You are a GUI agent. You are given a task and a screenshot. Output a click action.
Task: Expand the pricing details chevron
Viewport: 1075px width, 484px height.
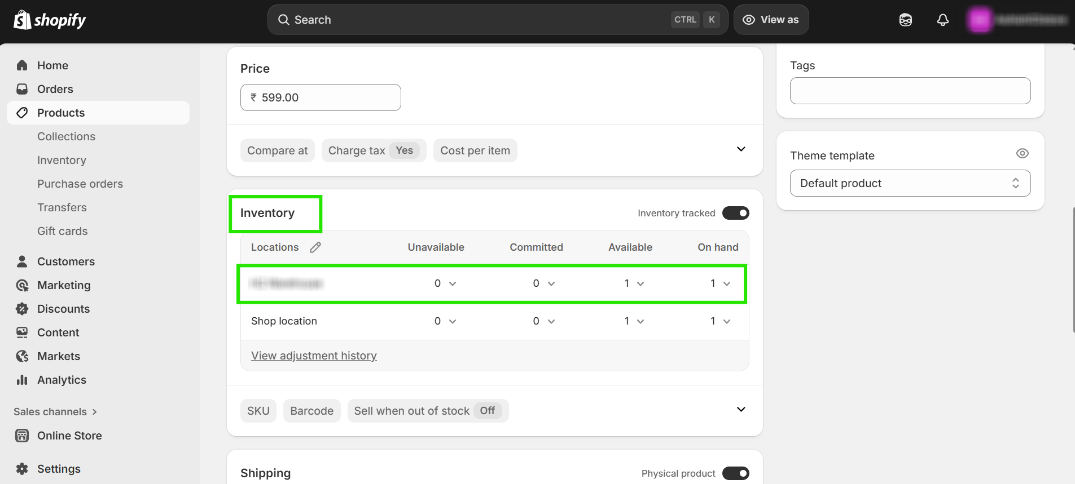click(x=741, y=149)
